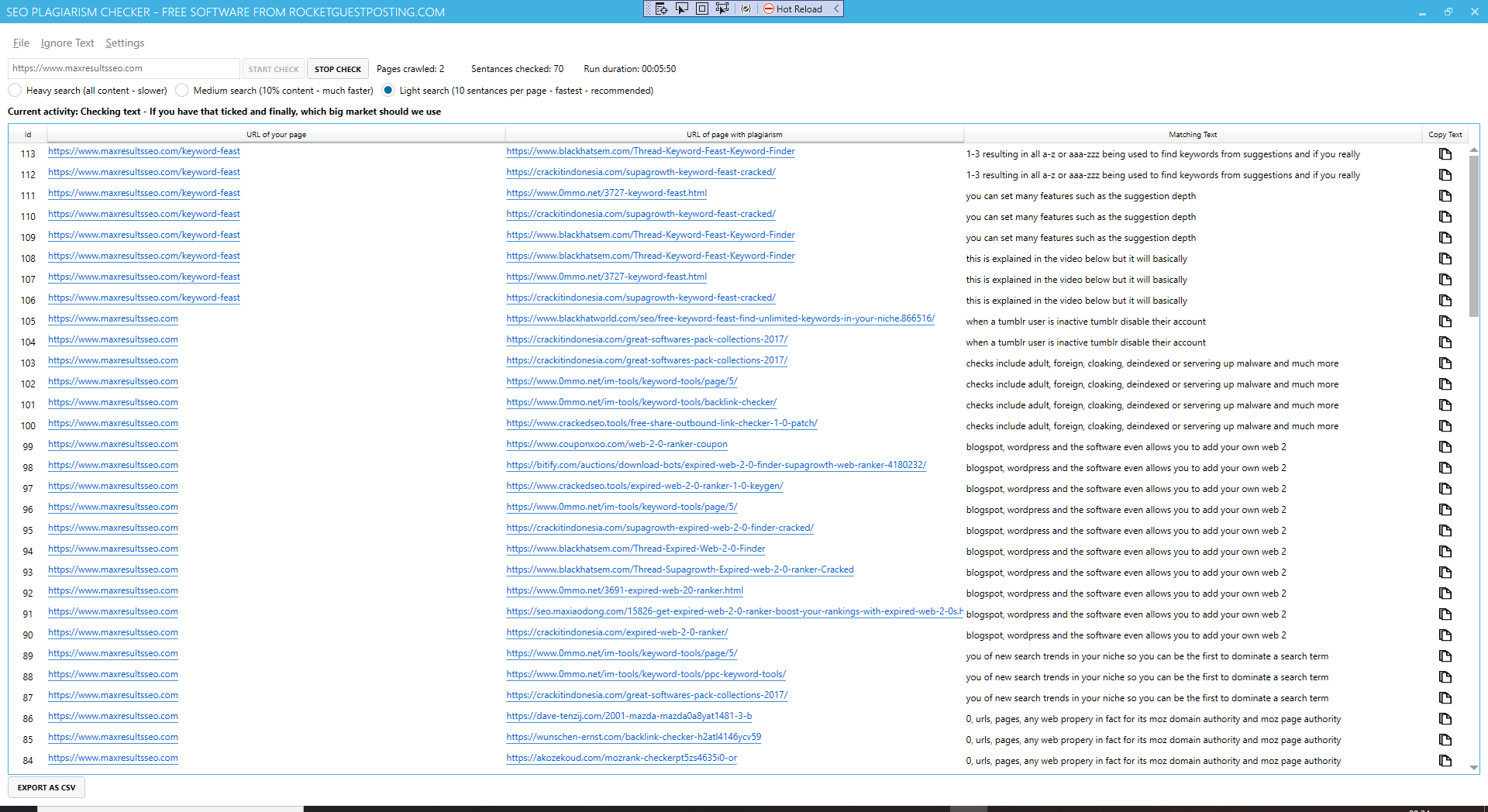
Task: Click the Copy Text column header
Action: click(1445, 134)
